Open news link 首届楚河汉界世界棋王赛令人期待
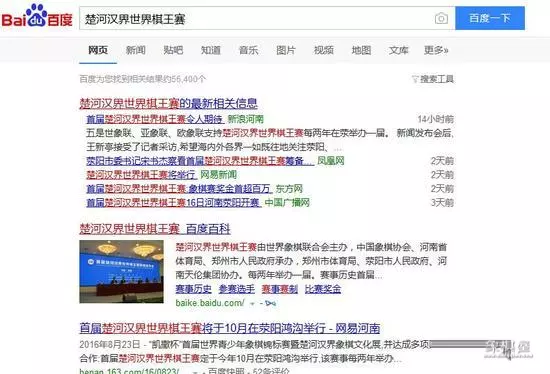This screenshot has height=374, width=550. point(155,119)
